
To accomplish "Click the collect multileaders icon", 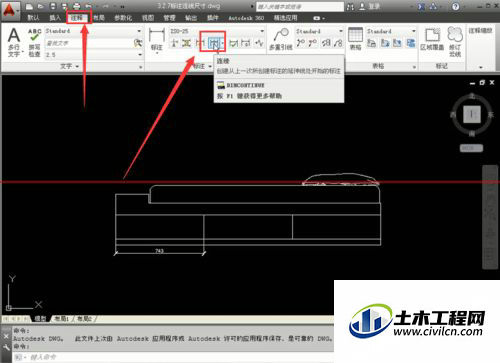I will pyautogui.click(x=338, y=43).
